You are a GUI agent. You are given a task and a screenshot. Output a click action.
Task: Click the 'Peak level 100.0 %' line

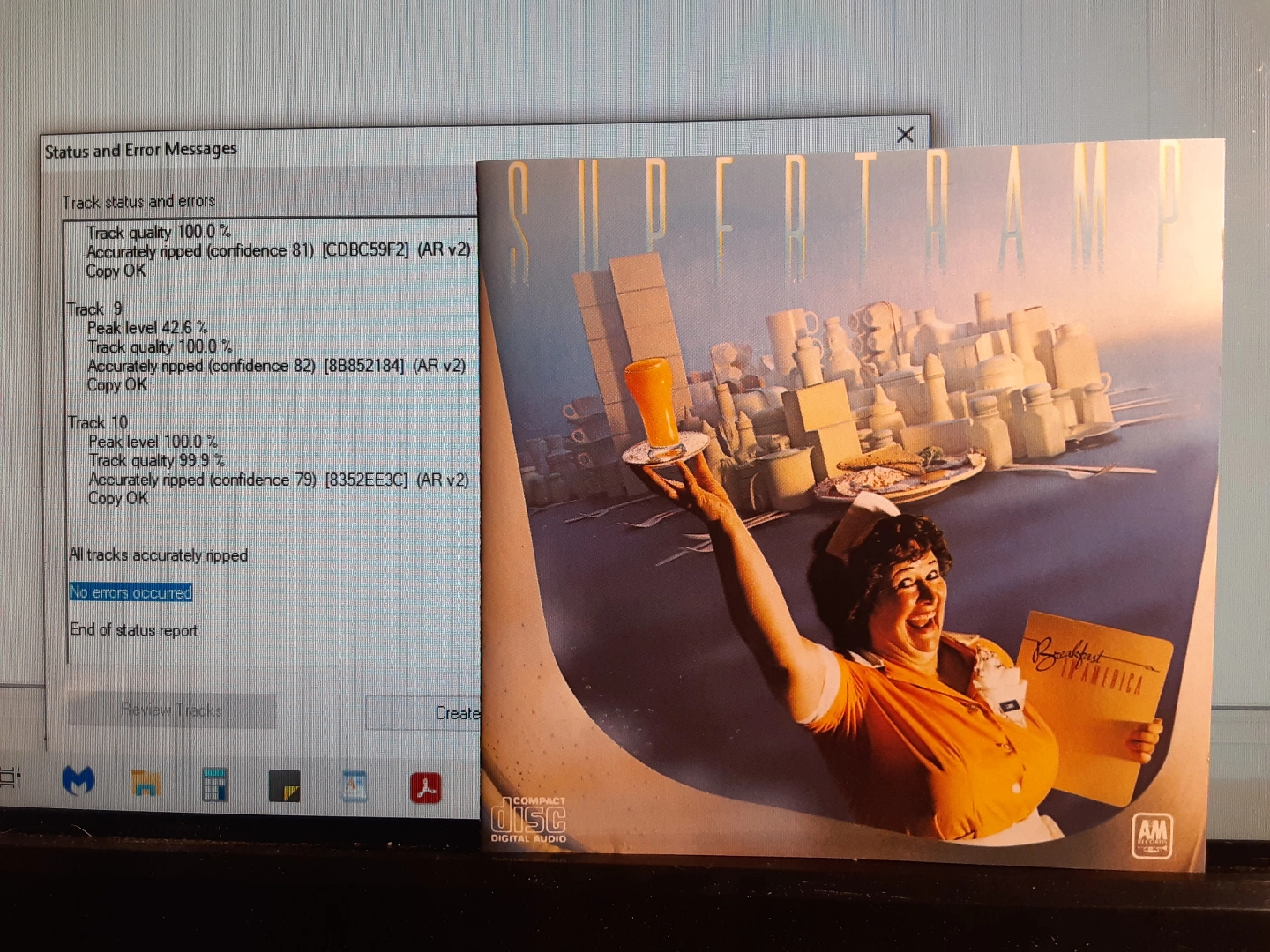coord(153,441)
